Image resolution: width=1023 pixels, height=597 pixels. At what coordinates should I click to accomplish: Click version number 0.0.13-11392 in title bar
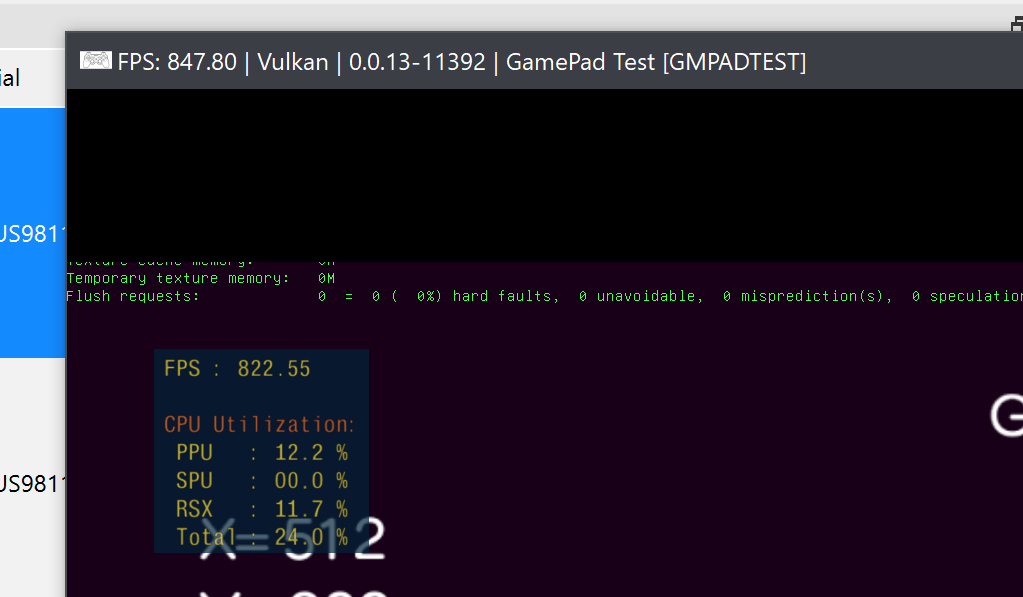(x=417, y=62)
